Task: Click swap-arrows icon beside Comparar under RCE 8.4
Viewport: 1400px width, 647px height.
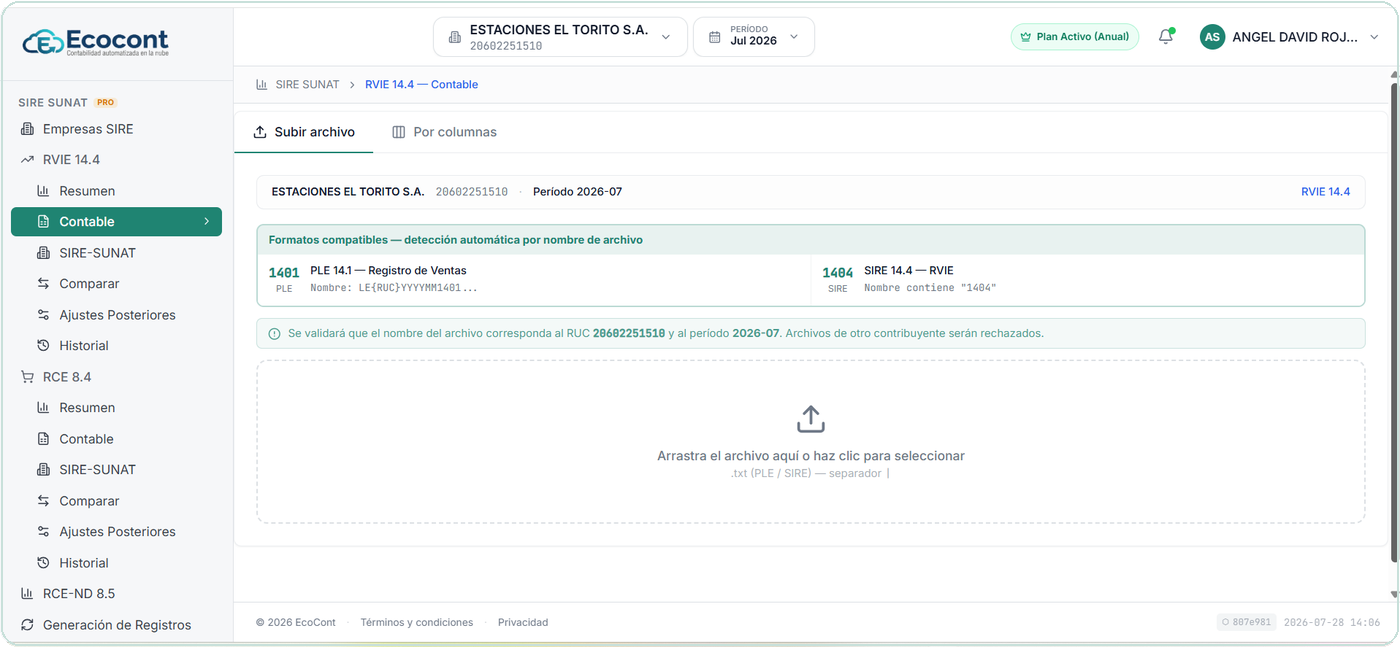Action: click(43, 501)
